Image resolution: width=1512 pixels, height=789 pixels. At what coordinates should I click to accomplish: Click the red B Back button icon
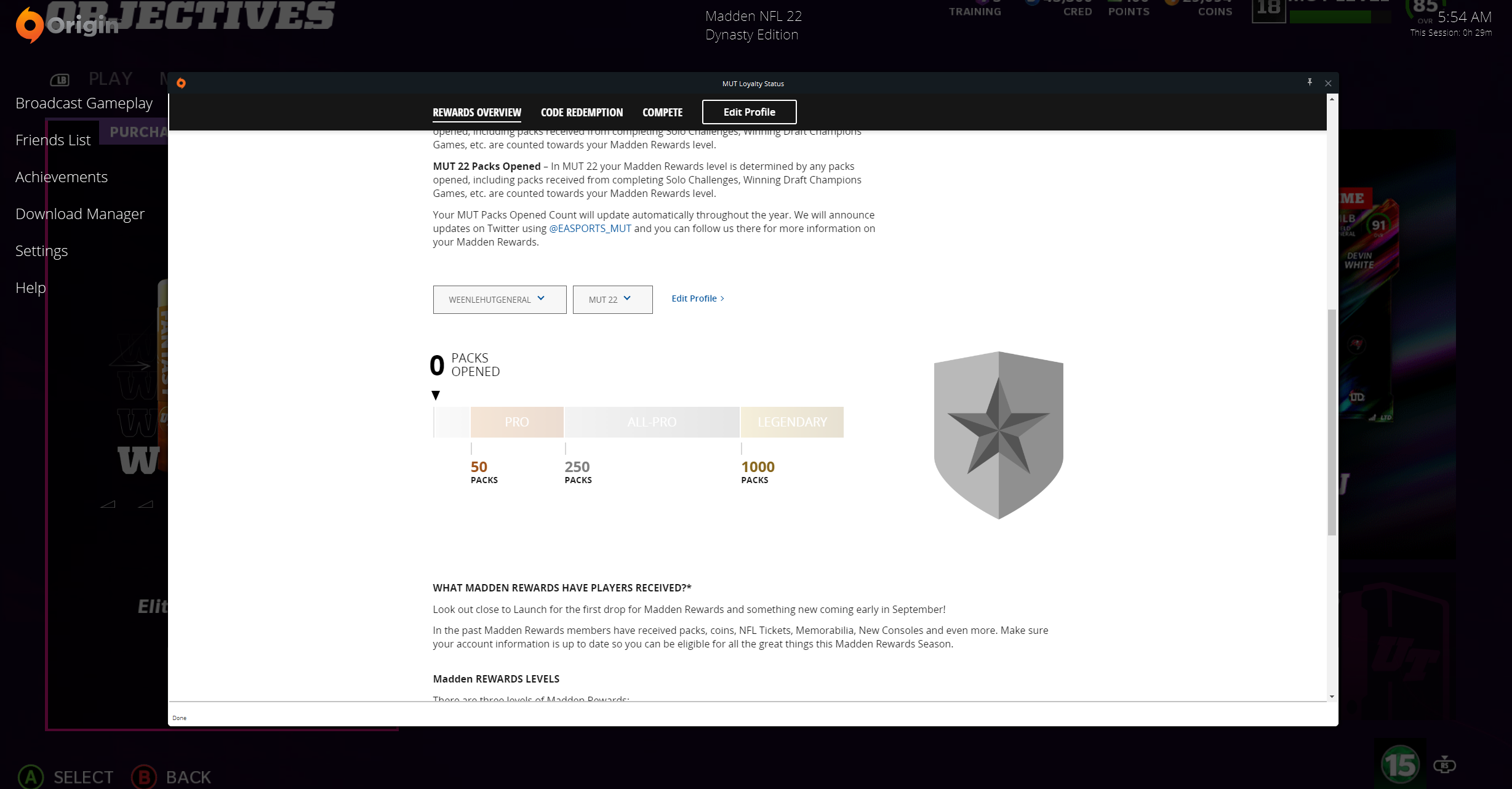click(x=144, y=777)
